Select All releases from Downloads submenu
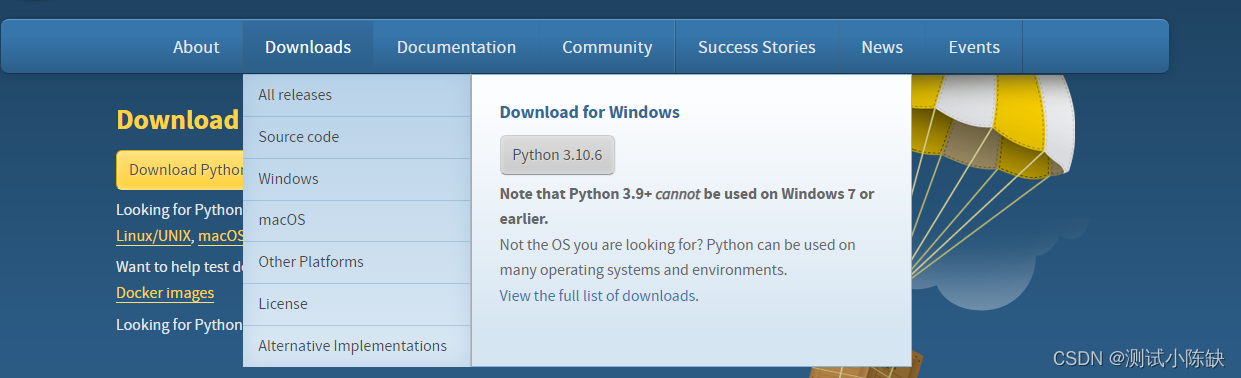 point(357,95)
